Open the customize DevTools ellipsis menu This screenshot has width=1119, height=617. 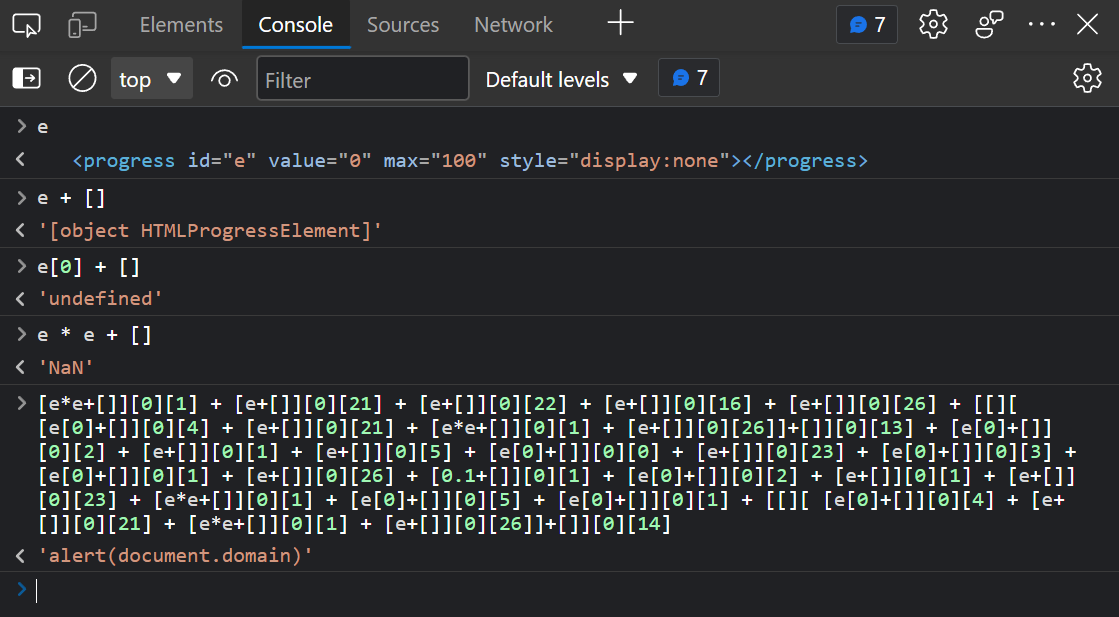click(x=1041, y=25)
